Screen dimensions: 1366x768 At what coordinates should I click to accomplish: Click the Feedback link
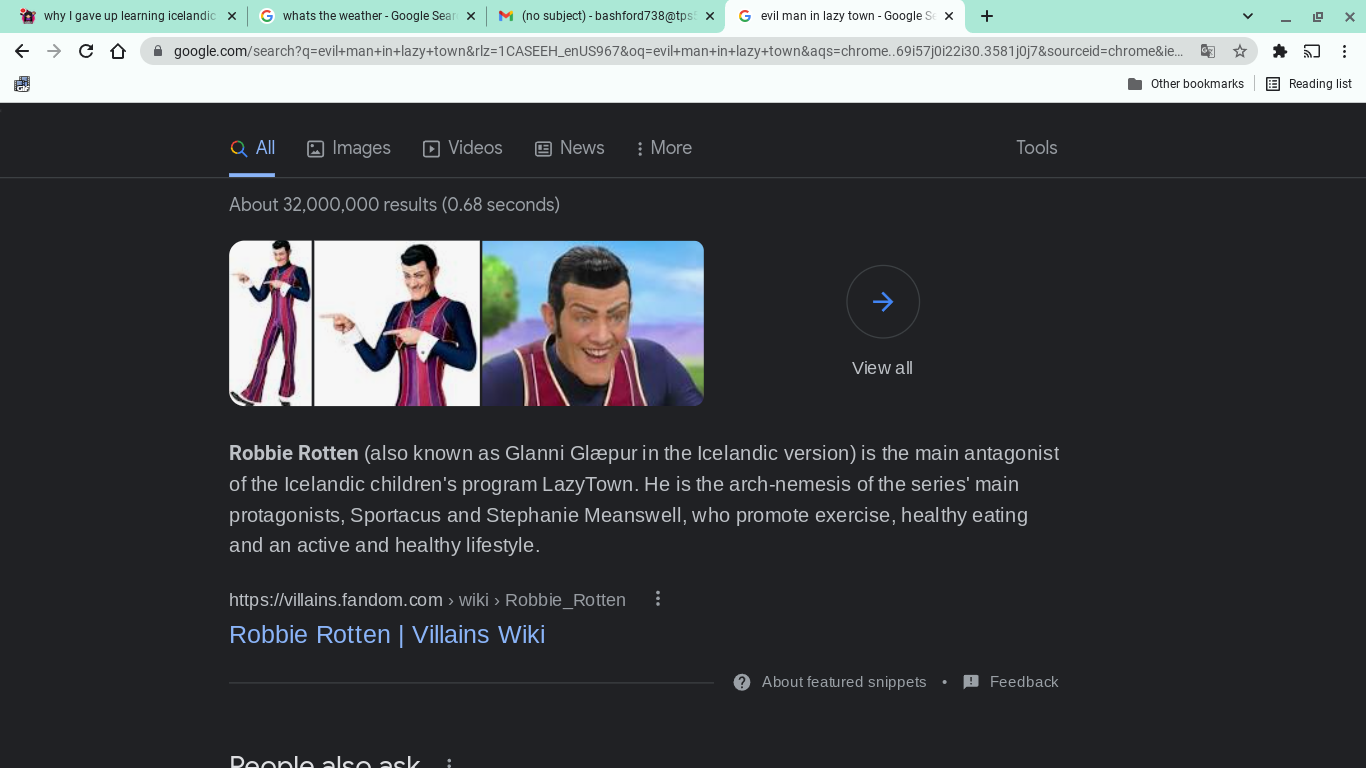coord(1024,682)
